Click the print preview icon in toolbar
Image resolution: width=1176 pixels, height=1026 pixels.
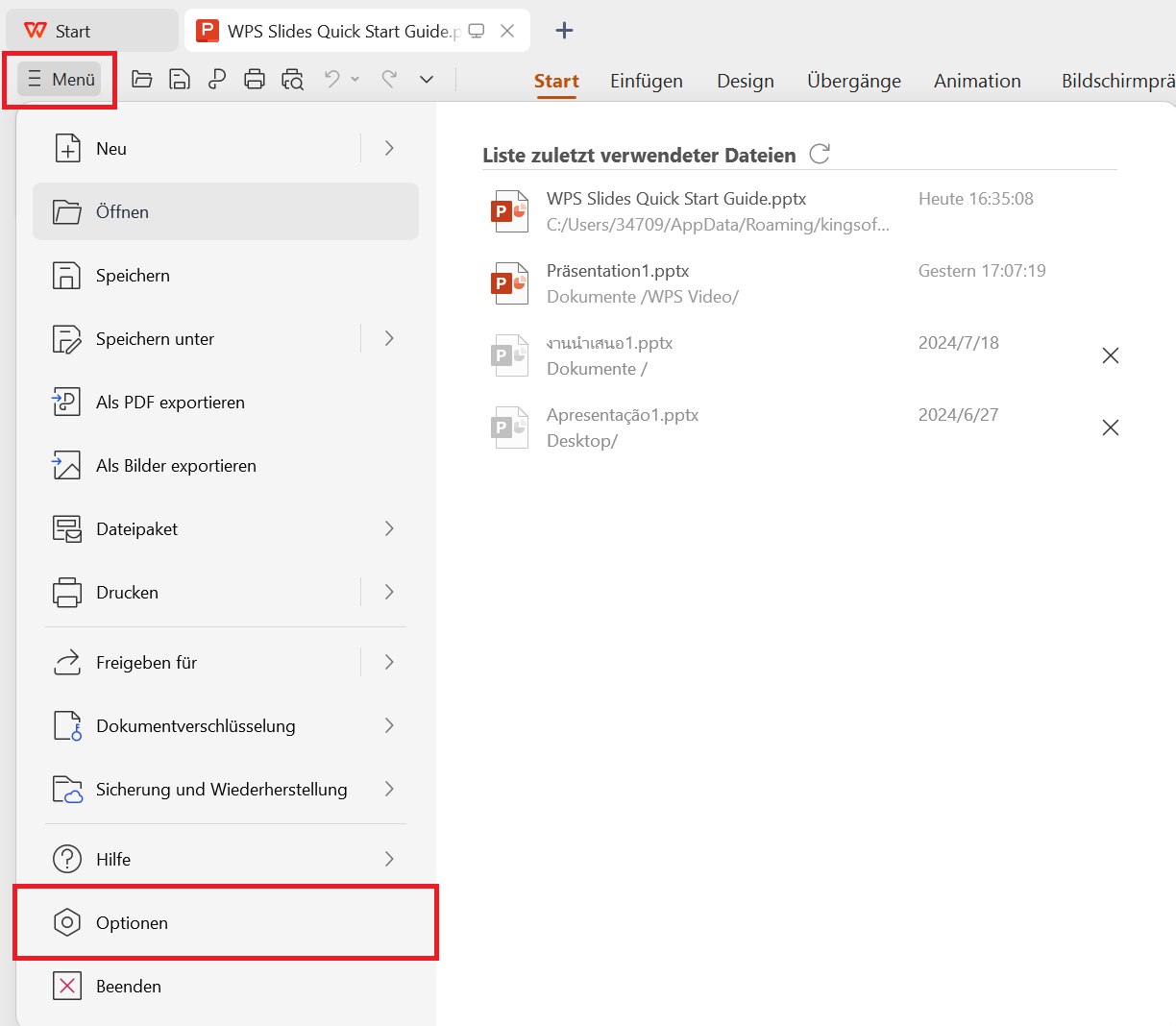click(x=292, y=80)
